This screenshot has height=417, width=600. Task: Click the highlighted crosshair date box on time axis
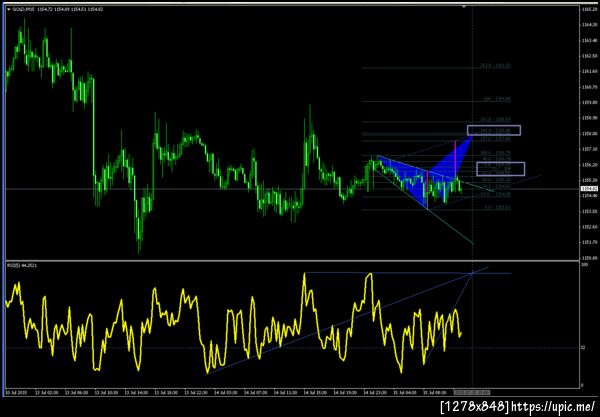pos(472,393)
